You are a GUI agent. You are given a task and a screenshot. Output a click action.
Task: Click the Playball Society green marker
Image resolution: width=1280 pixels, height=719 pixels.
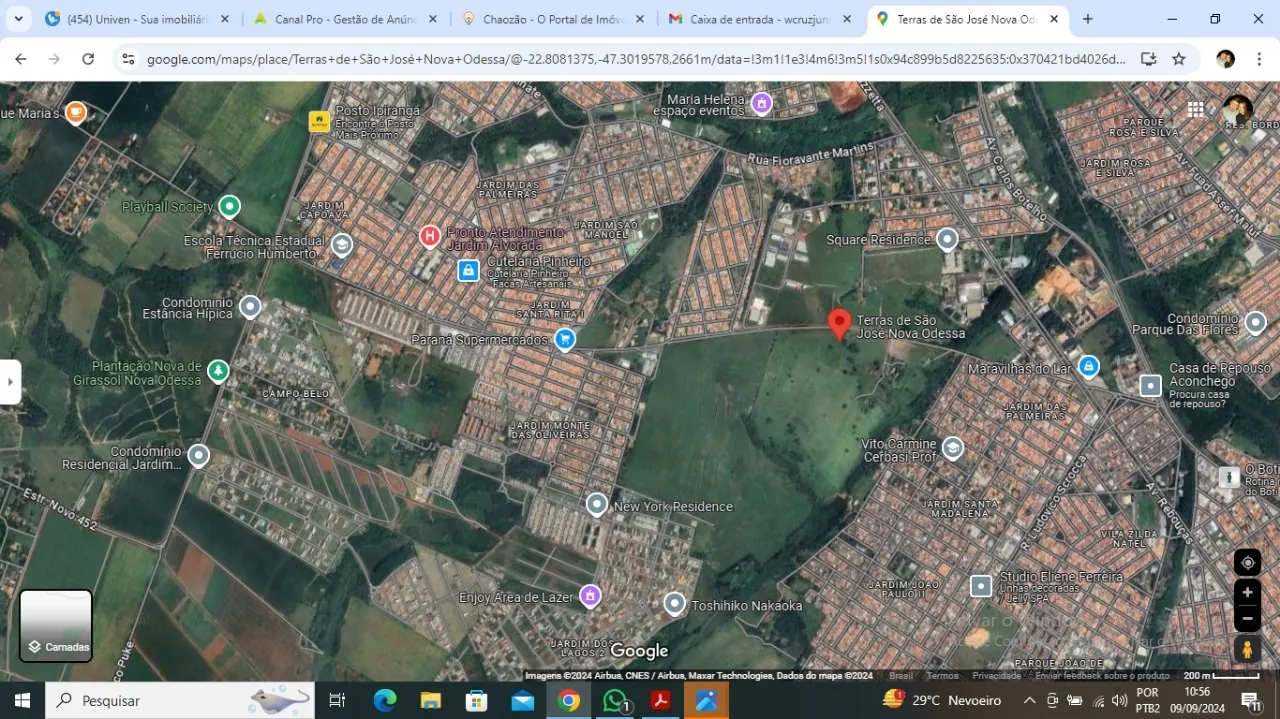229,207
